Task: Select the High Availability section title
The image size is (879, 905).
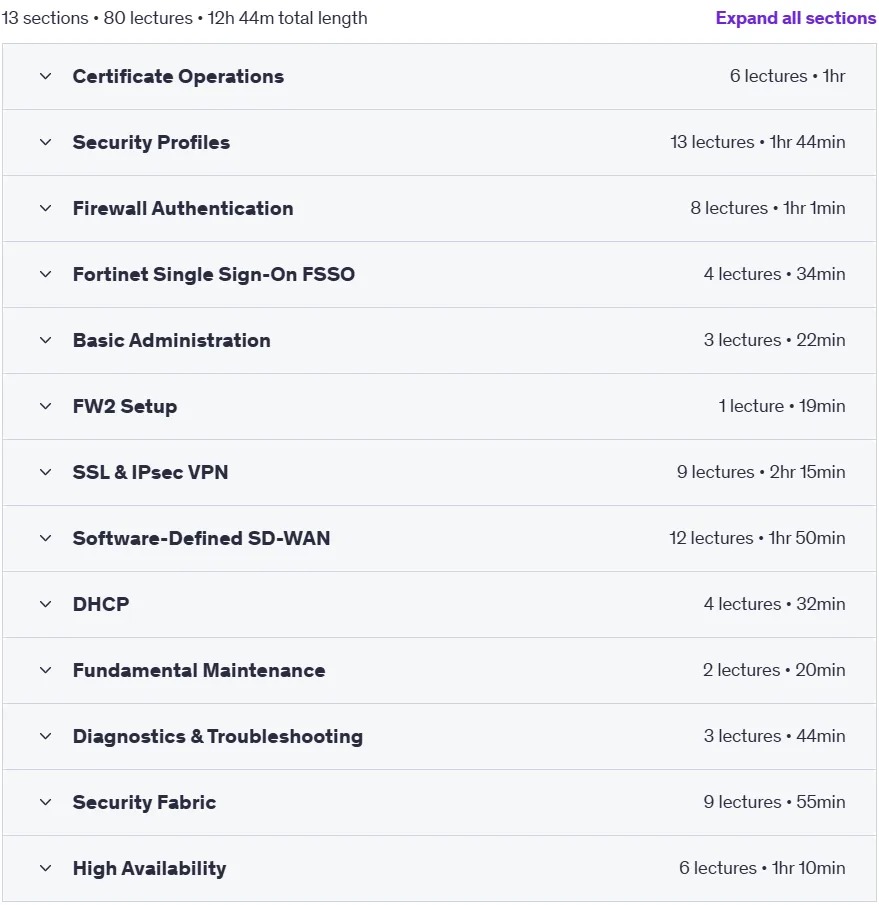Action: 149,868
